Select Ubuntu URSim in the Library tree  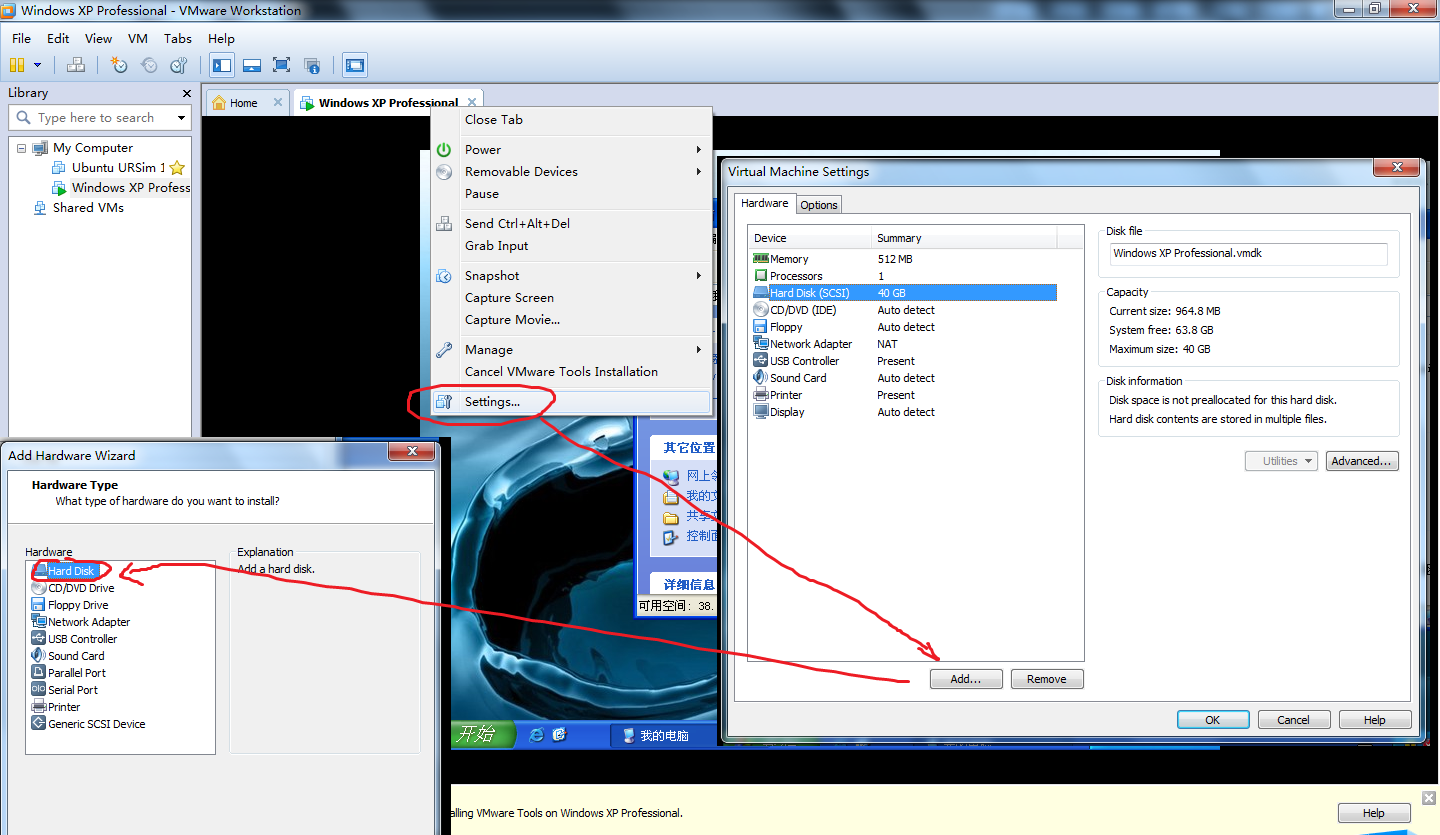[x=118, y=168]
